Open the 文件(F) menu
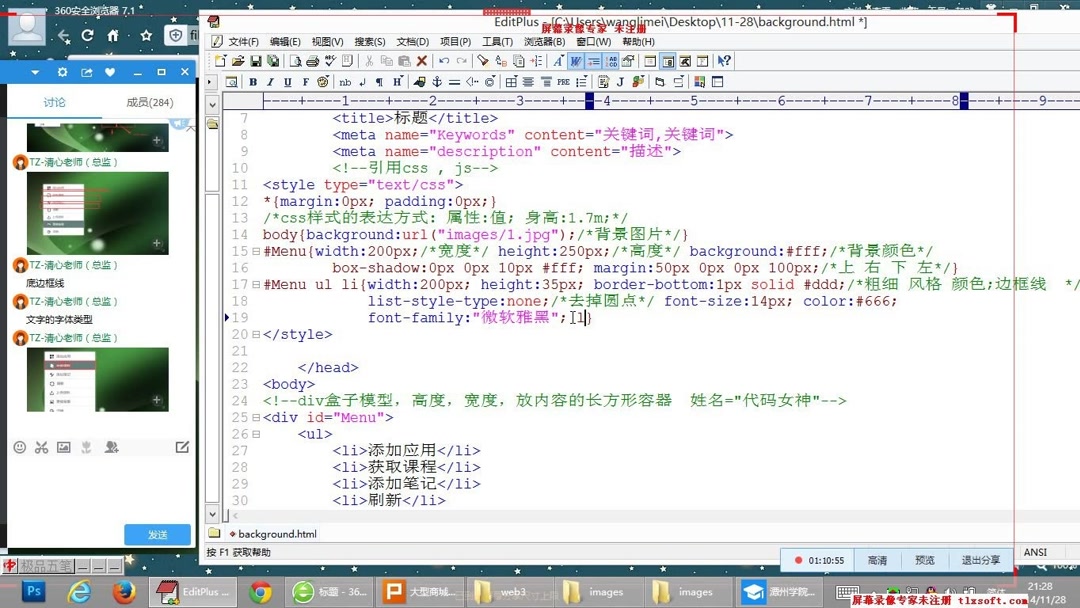Viewport: 1080px width, 608px height. 243,42
